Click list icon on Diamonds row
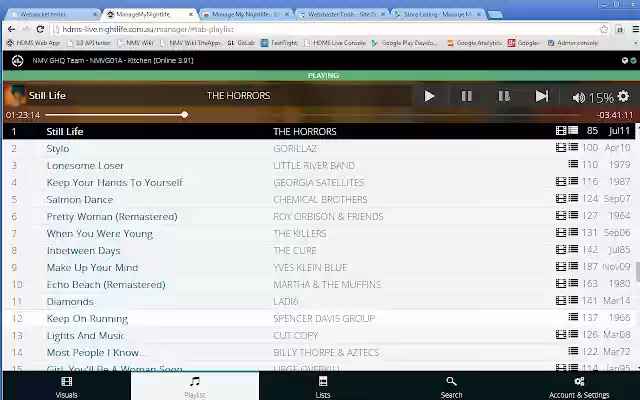This screenshot has height=400, width=640. tap(573, 300)
